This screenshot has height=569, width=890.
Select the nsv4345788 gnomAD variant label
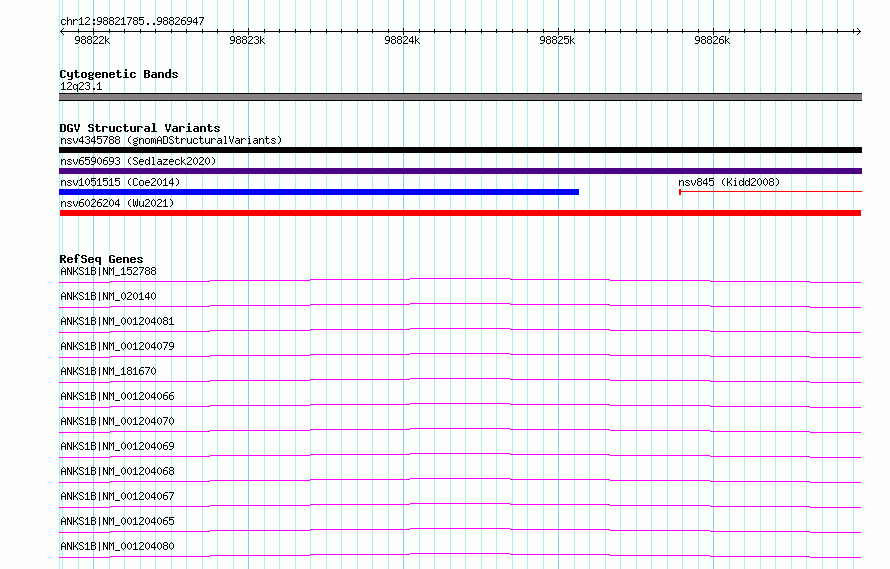pos(171,140)
